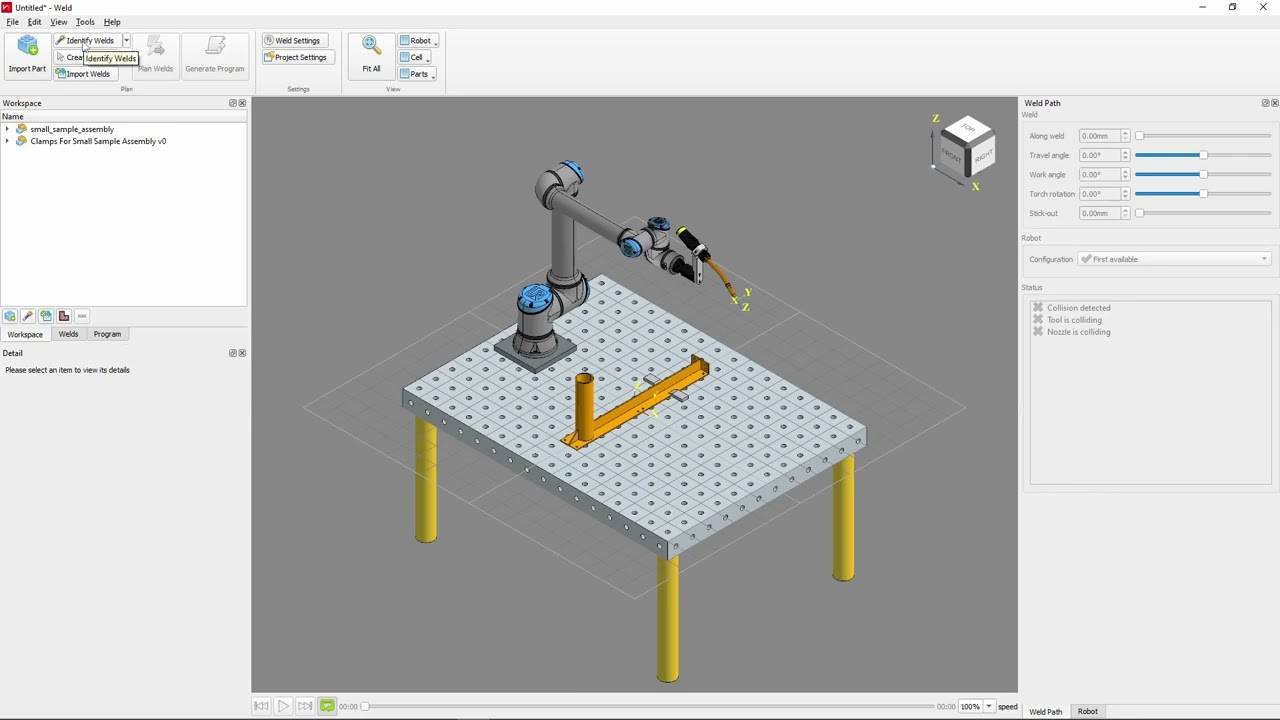The width and height of the screenshot is (1280, 720).
Task: Click the Travel angle stepper arrows
Action: (1125, 155)
